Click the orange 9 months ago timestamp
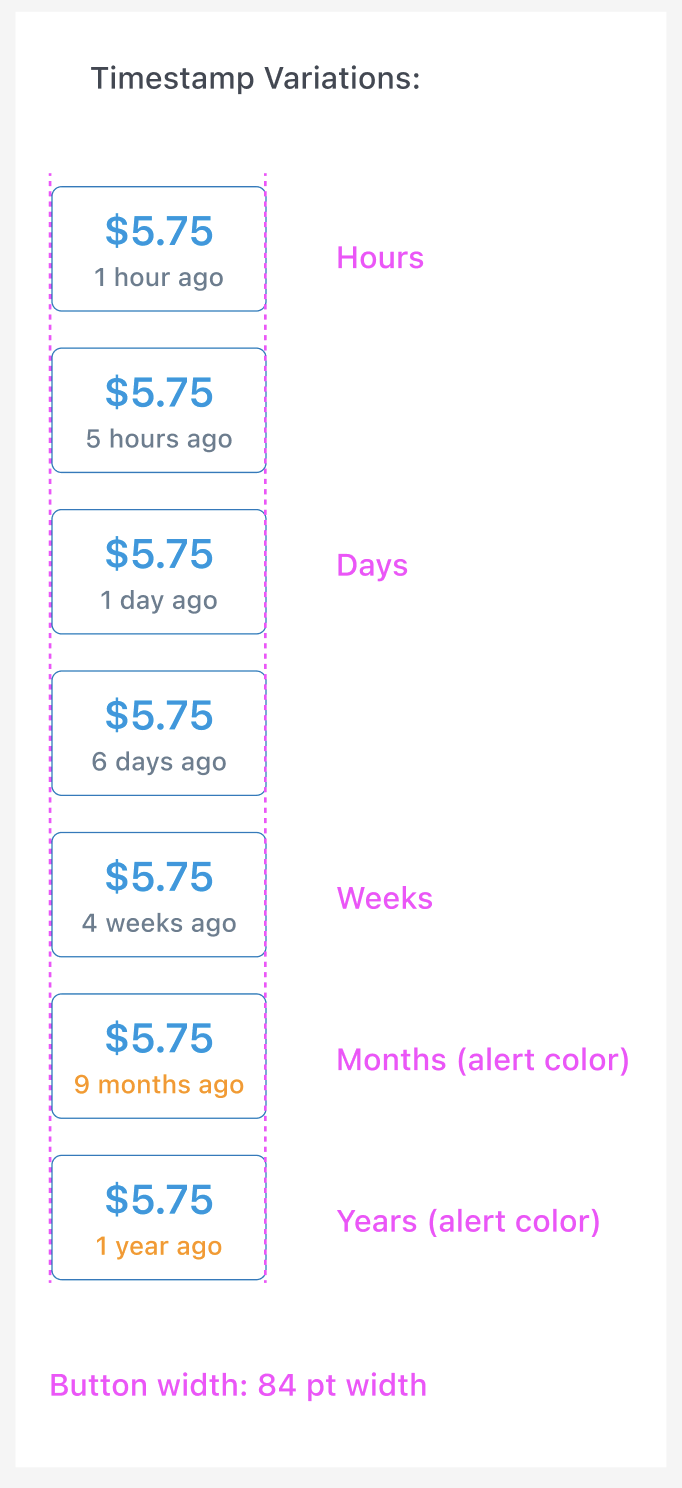This screenshot has width=682, height=1488. 159,1085
